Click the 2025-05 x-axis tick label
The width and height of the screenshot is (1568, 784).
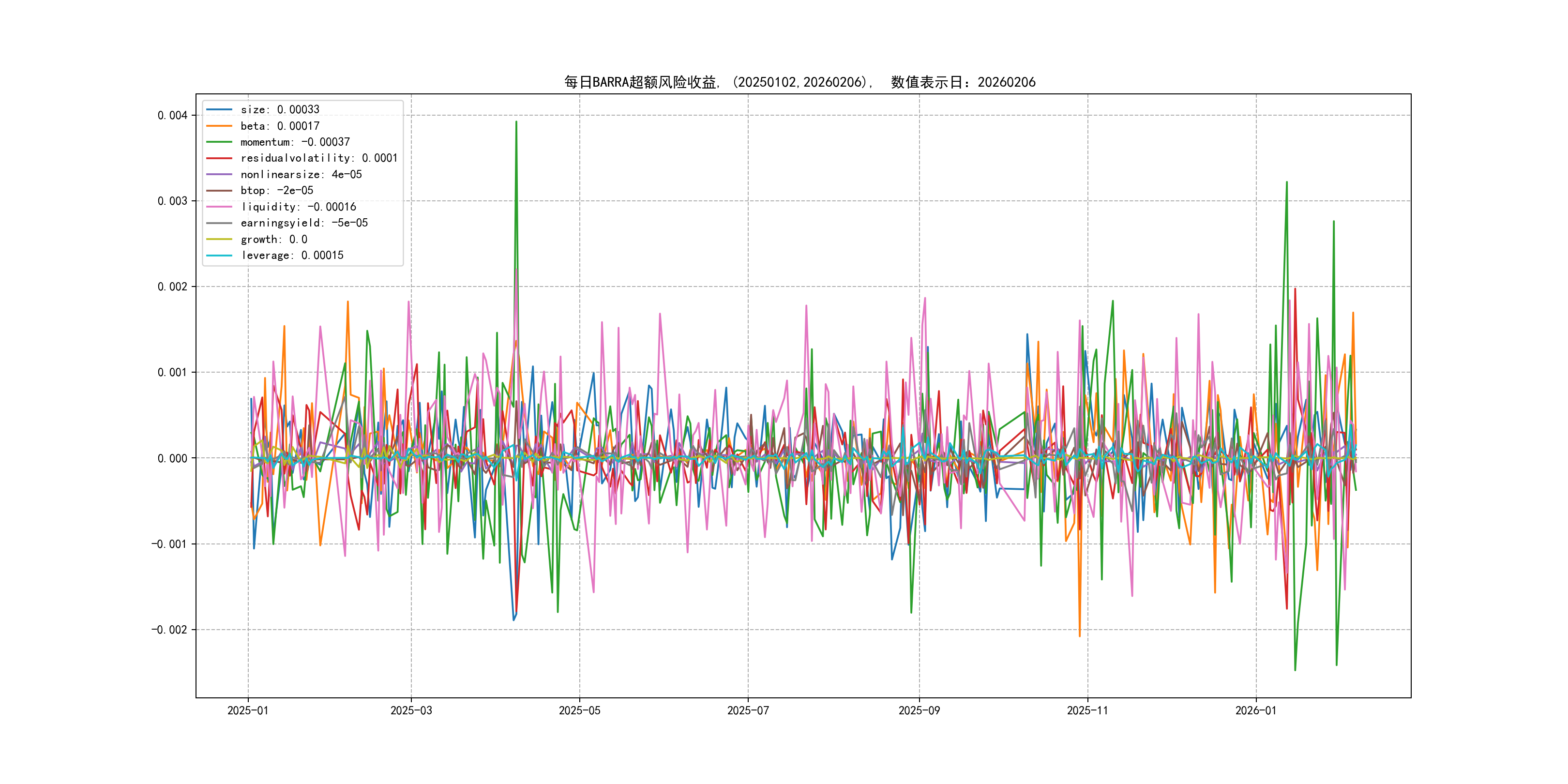pos(579,710)
